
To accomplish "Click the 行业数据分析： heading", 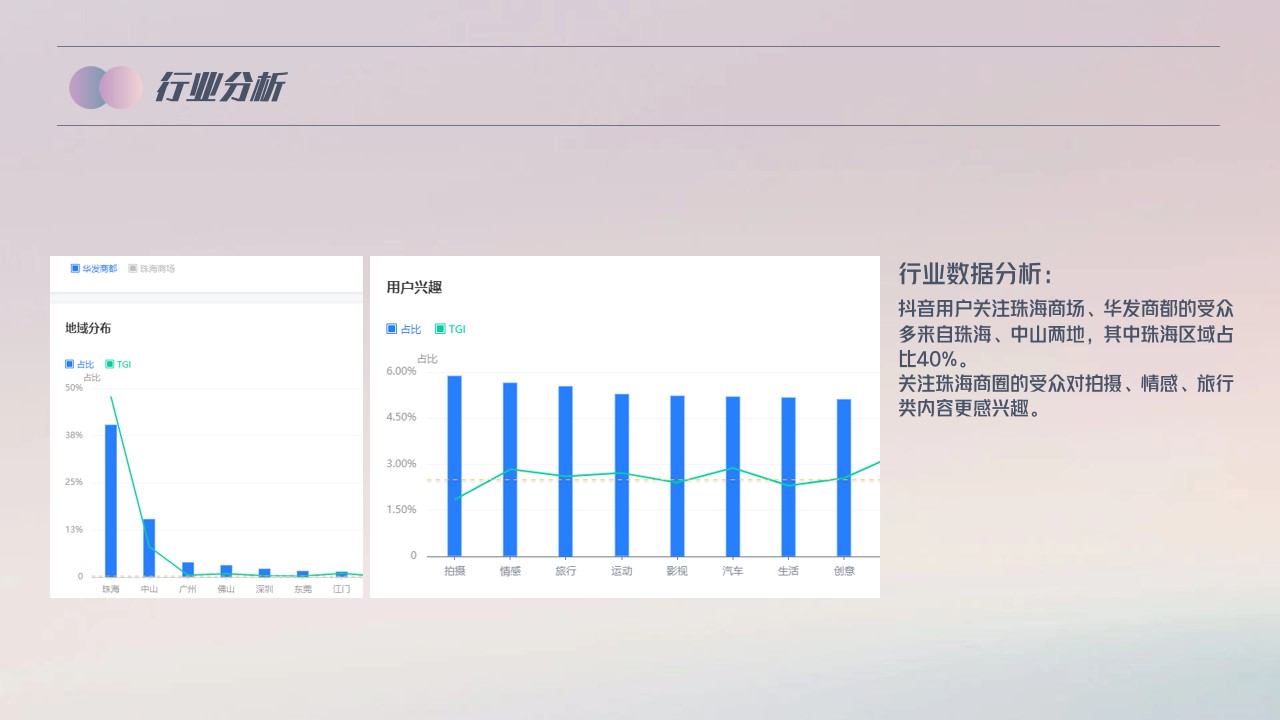I will (974, 274).
